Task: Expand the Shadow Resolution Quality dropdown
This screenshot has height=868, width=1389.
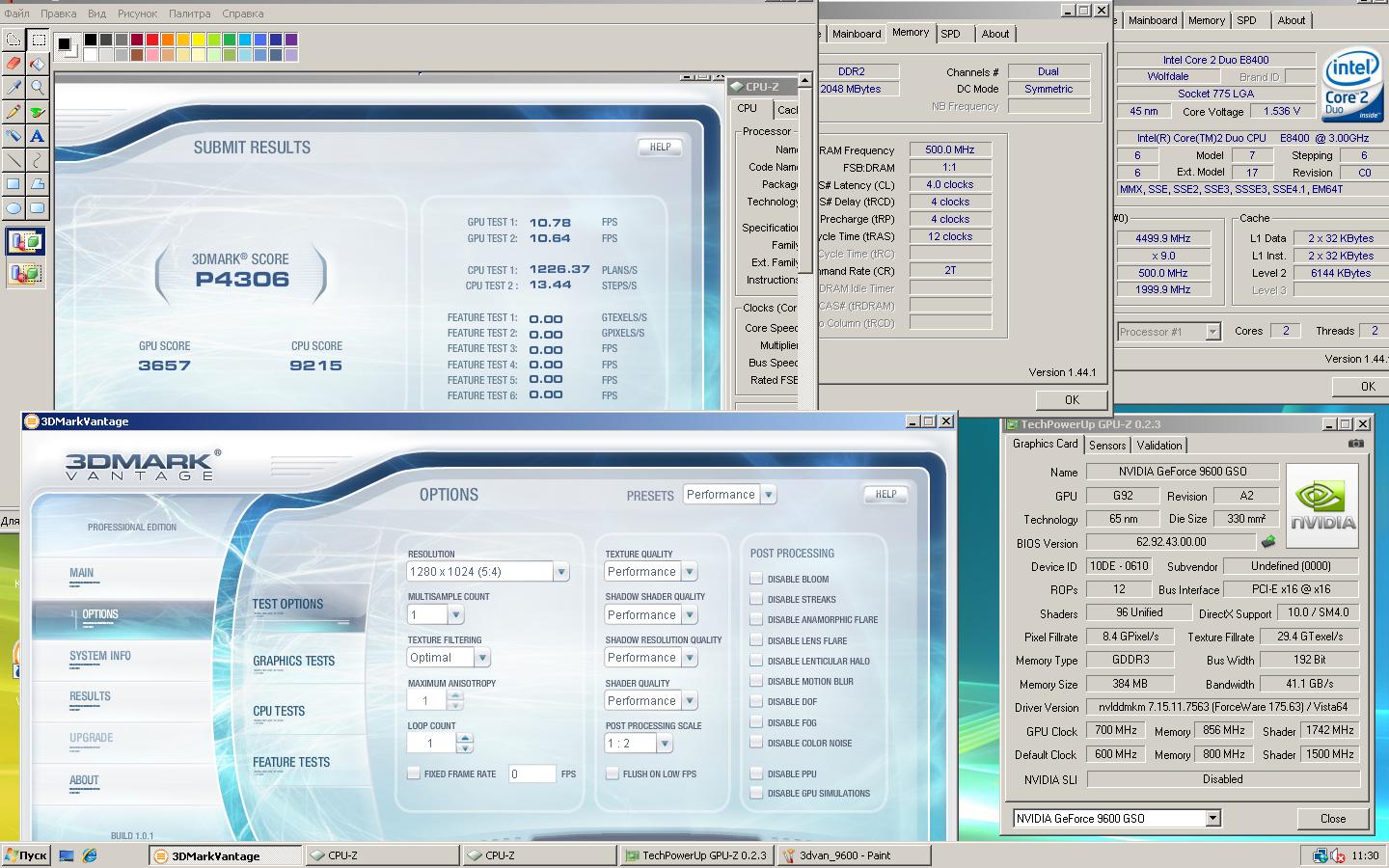Action: pos(690,658)
